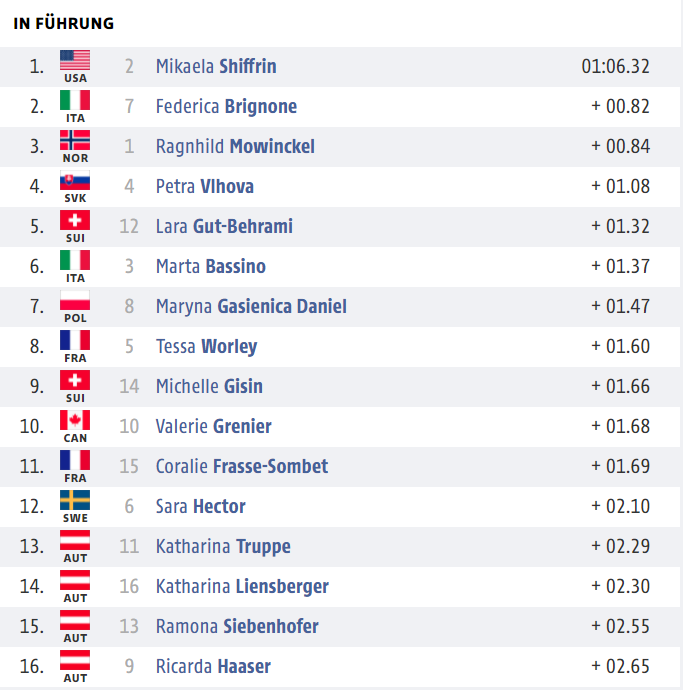Click the Swiss flag beside Lara Gut-Behrami
This screenshot has width=686, height=695.
tap(75, 221)
